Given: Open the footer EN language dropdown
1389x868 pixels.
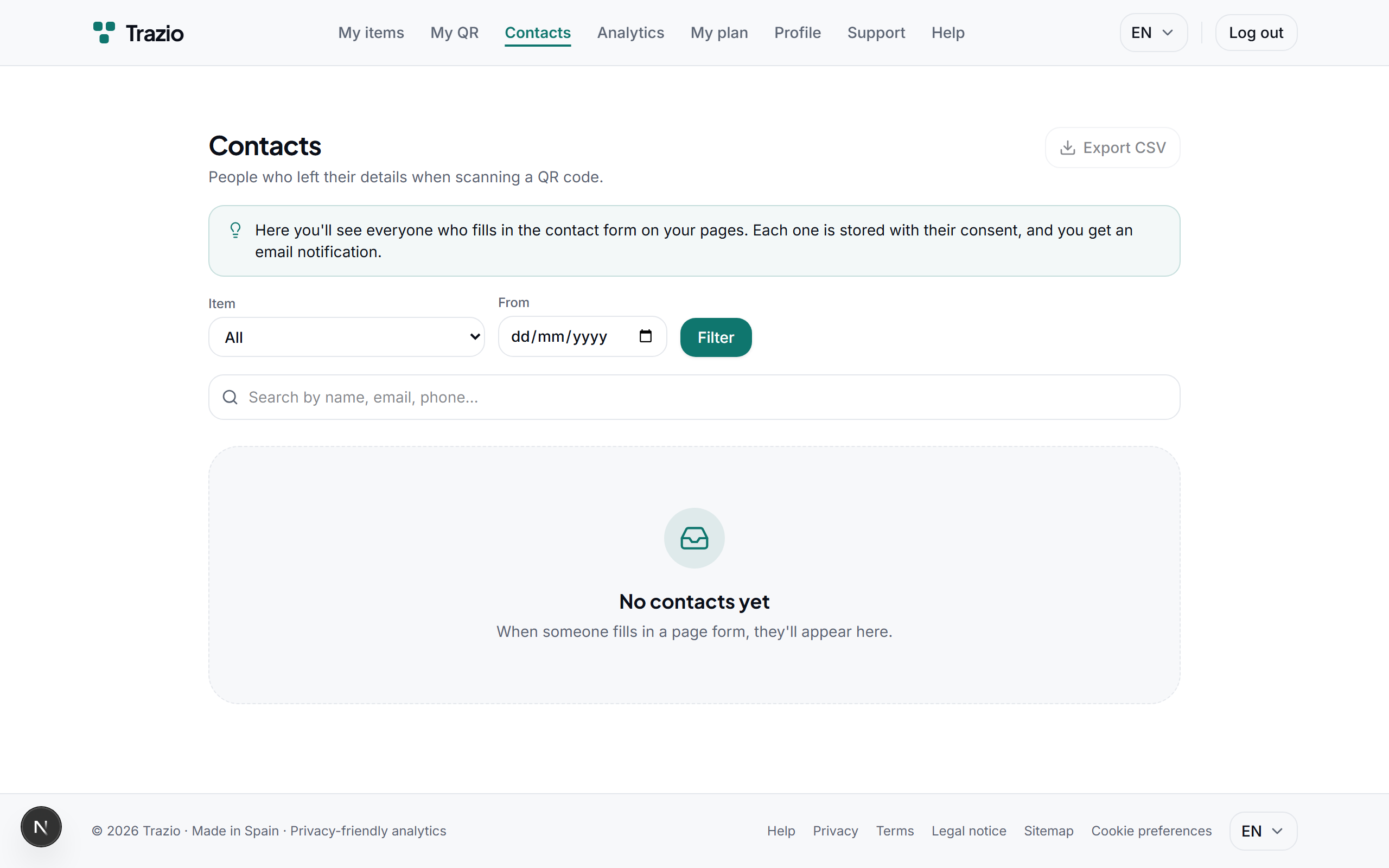Looking at the screenshot, I should (1263, 831).
